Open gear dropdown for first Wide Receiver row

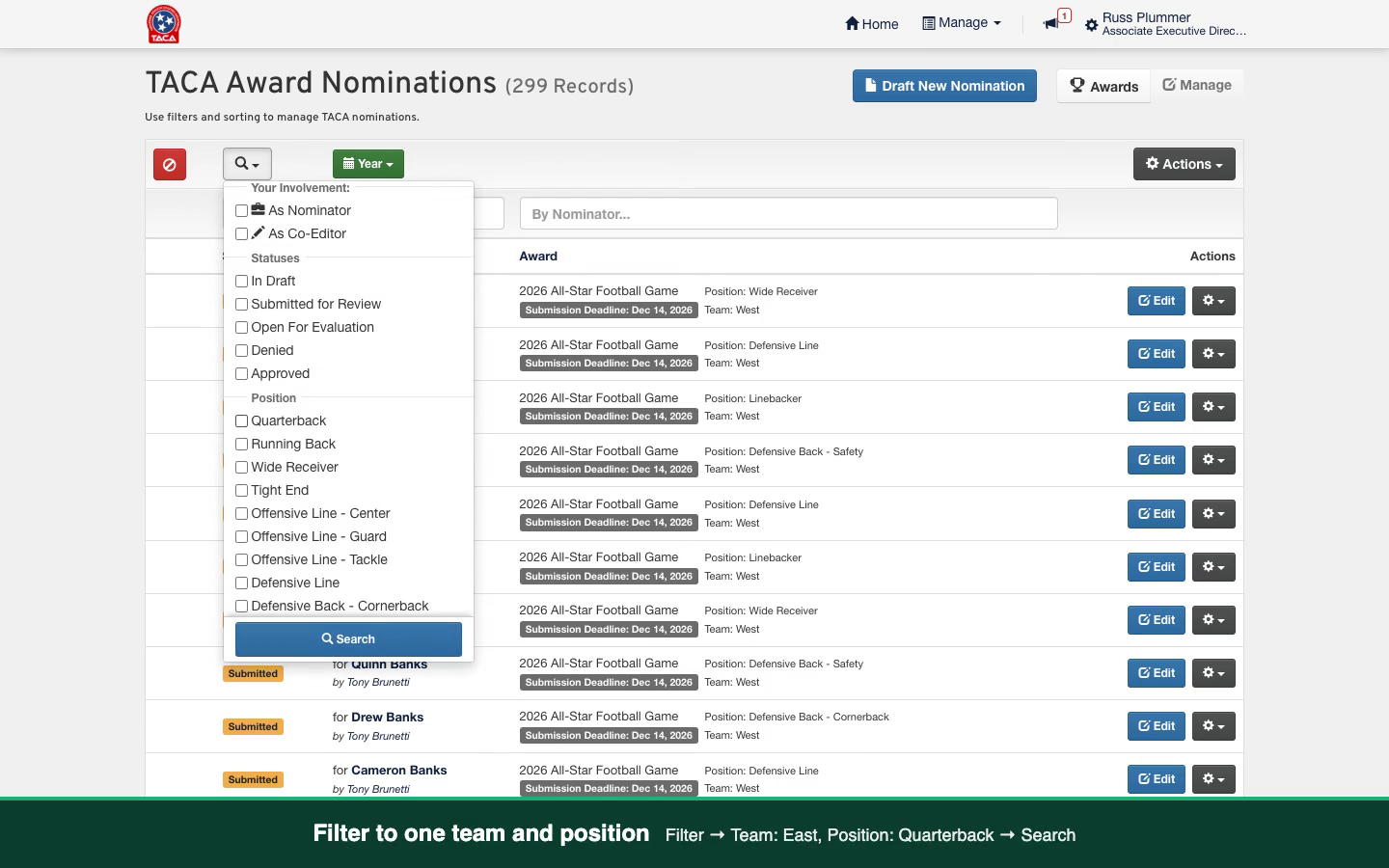click(x=1213, y=301)
